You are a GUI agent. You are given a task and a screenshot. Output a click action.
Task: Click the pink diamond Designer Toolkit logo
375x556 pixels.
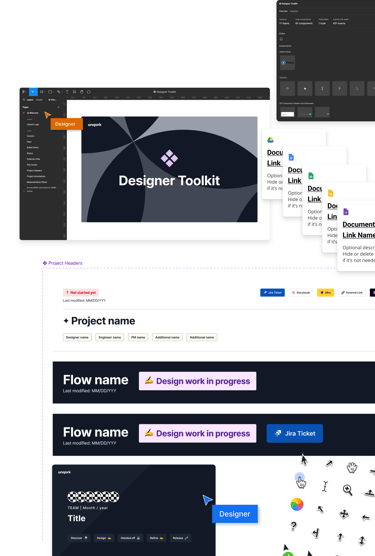[169, 158]
